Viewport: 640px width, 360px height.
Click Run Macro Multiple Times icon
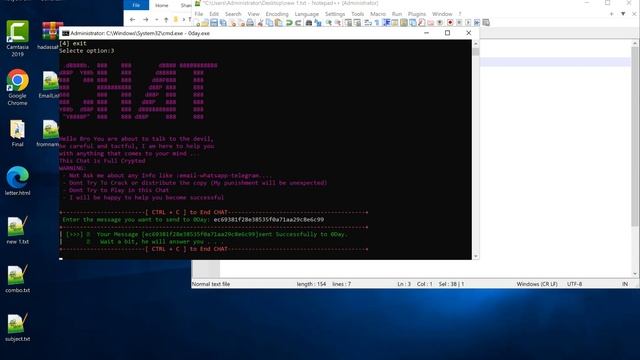pyautogui.click(x=477, y=23)
